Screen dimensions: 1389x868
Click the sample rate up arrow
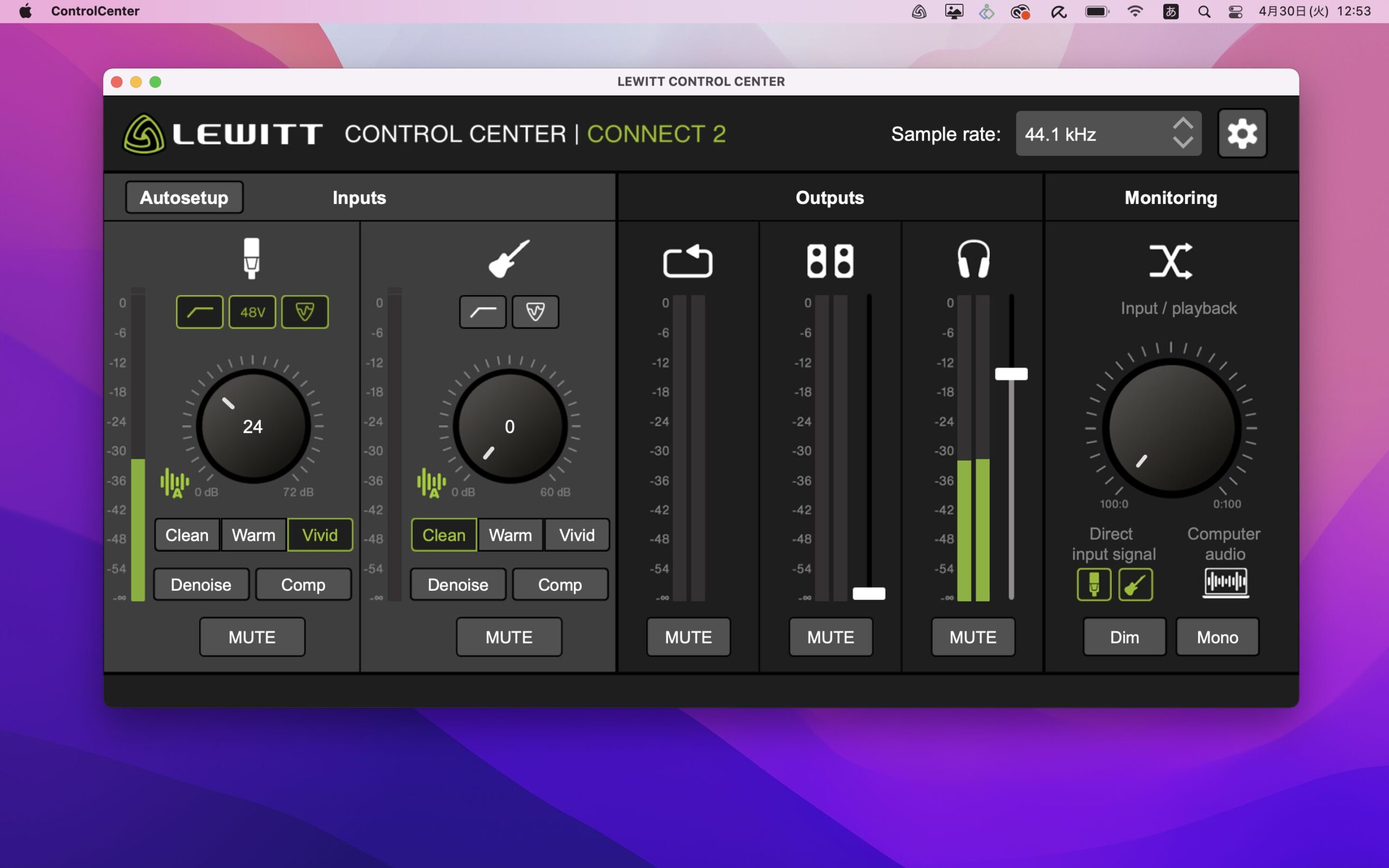pos(1183,123)
